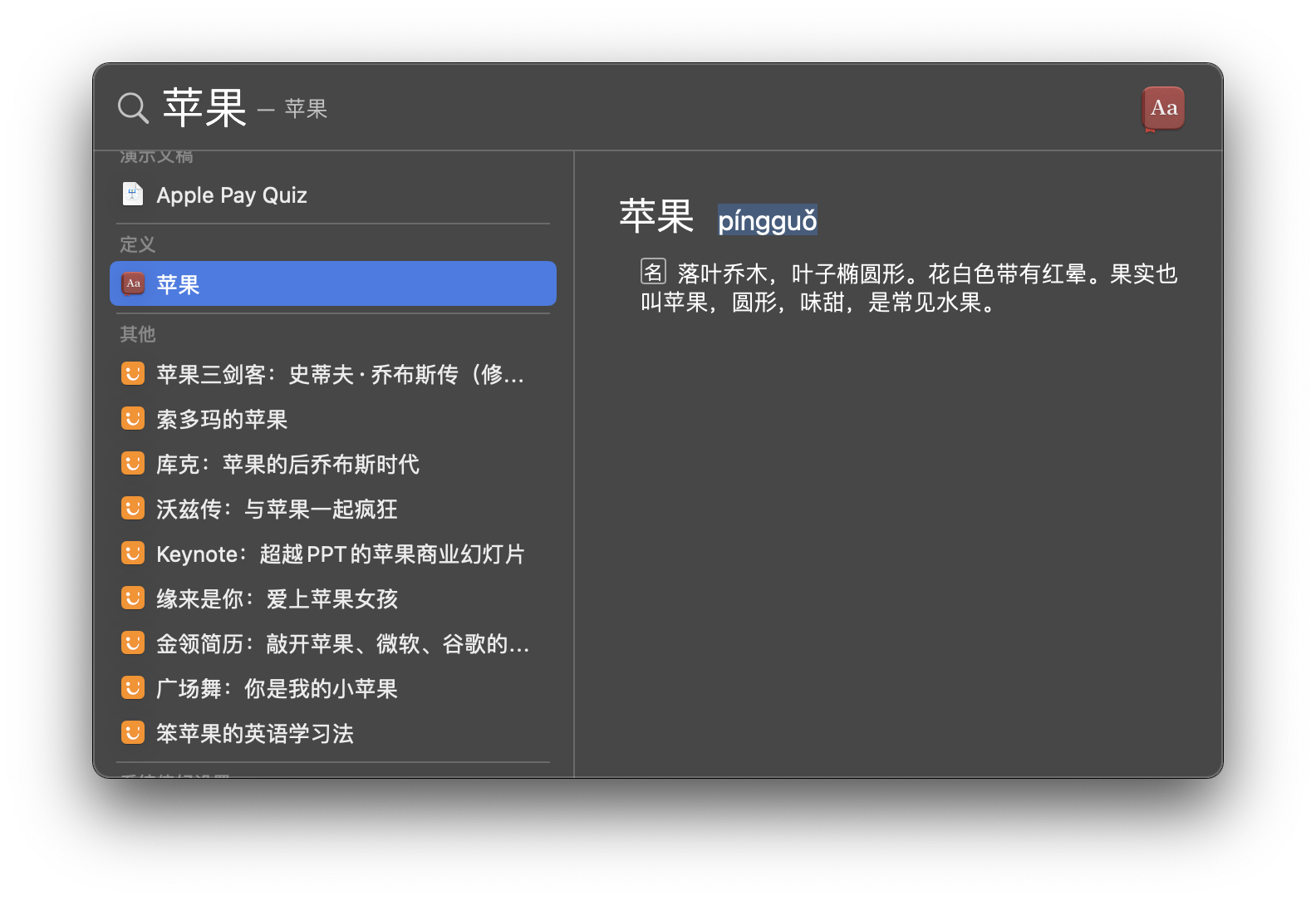Click the dictionary icon next to 苹果 definition
This screenshot has width=1316, height=901.
(133, 284)
